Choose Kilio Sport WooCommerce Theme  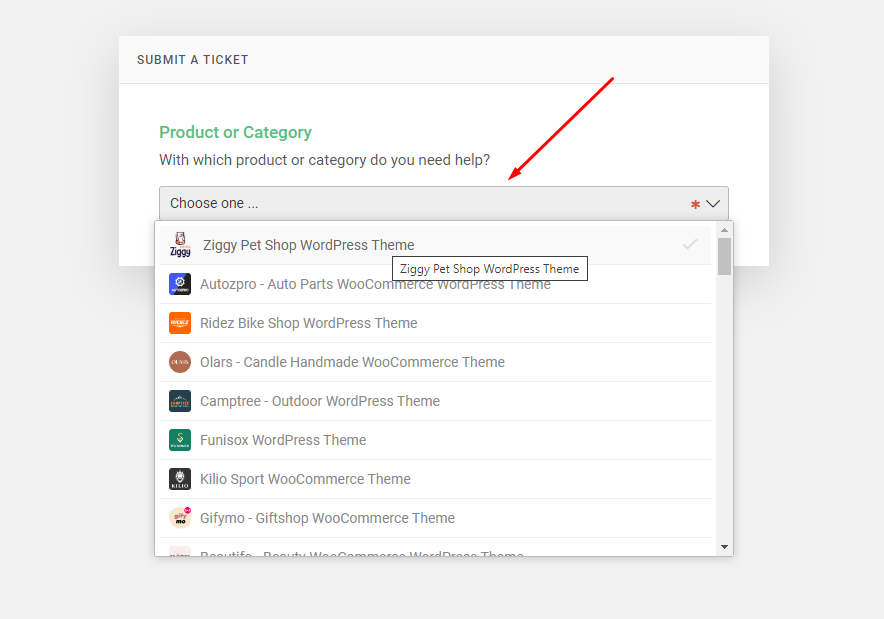[305, 479]
